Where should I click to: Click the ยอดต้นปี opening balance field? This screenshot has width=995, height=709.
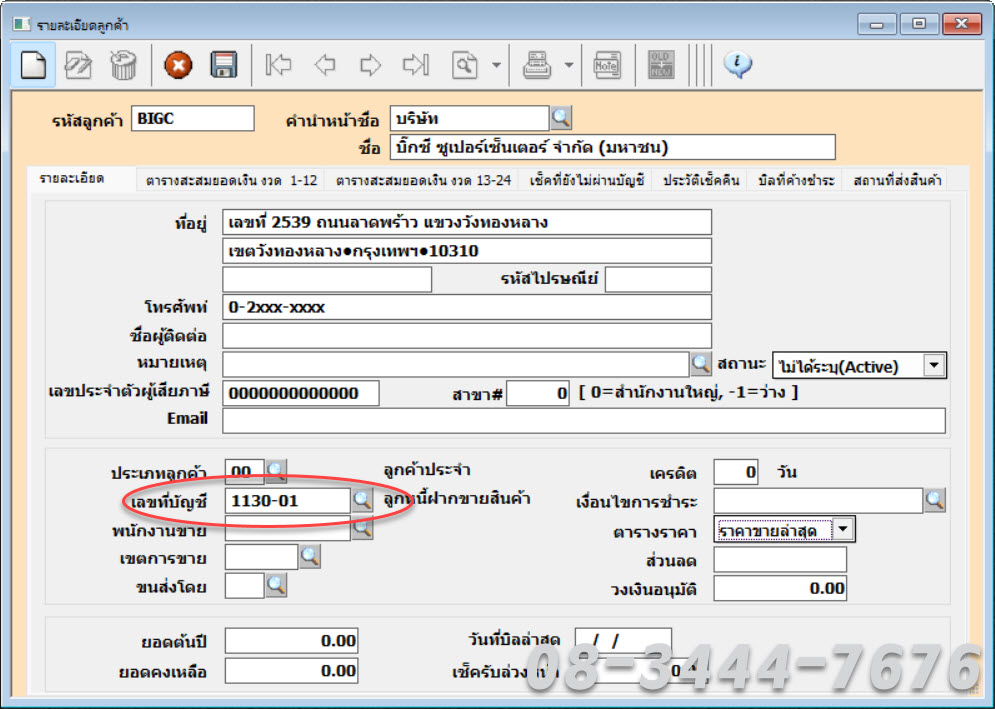pos(291,640)
